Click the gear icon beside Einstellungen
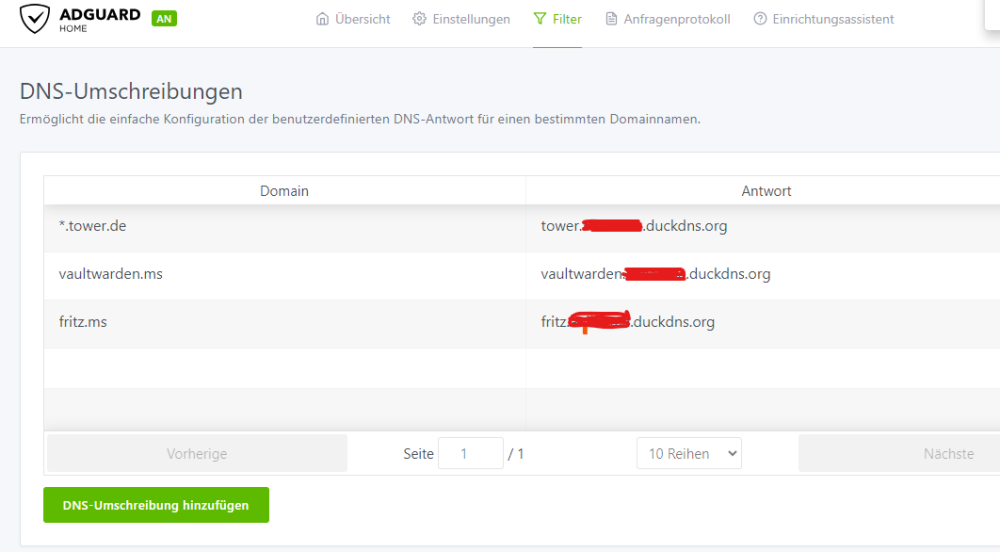The width and height of the screenshot is (1000, 552). (419, 19)
